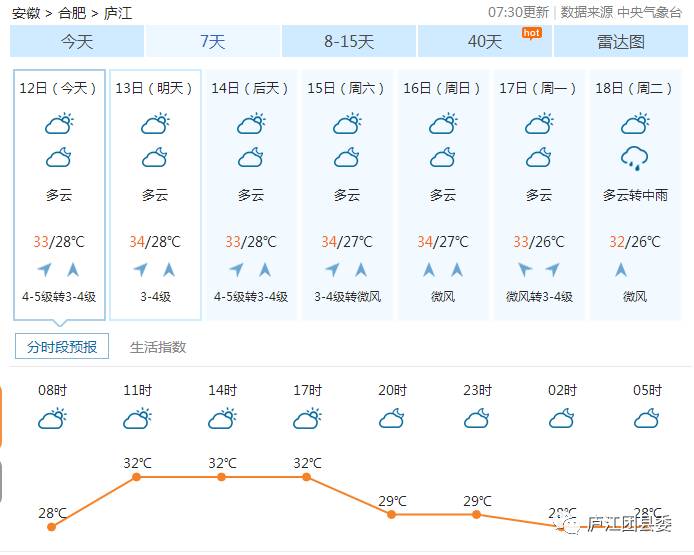
Task: Click the daytime cloudy icon for the 12th
Action: pyautogui.click(x=59, y=123)
